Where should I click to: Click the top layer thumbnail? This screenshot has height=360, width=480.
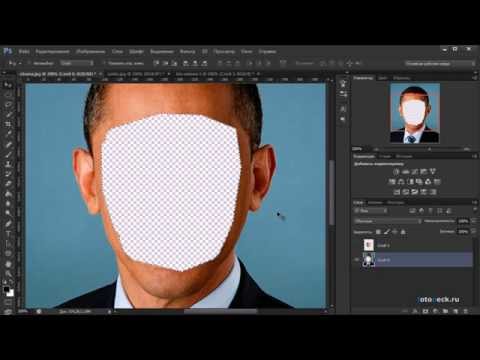[369, 245]
